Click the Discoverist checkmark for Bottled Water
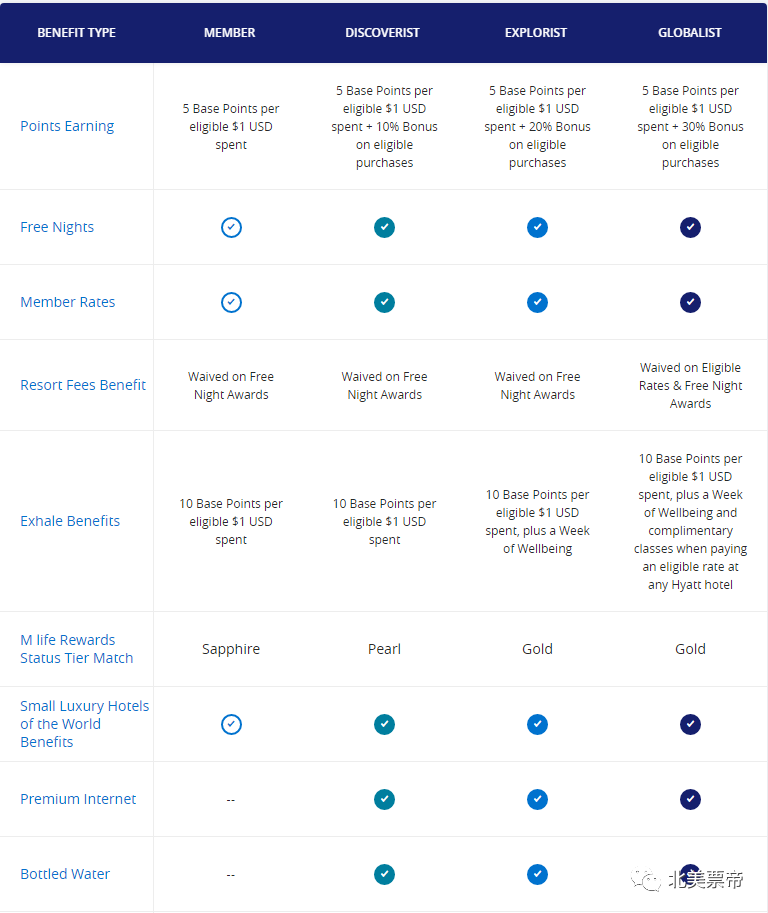The height and width of the screenshot is (913, 768). click(x=384, y=874)
